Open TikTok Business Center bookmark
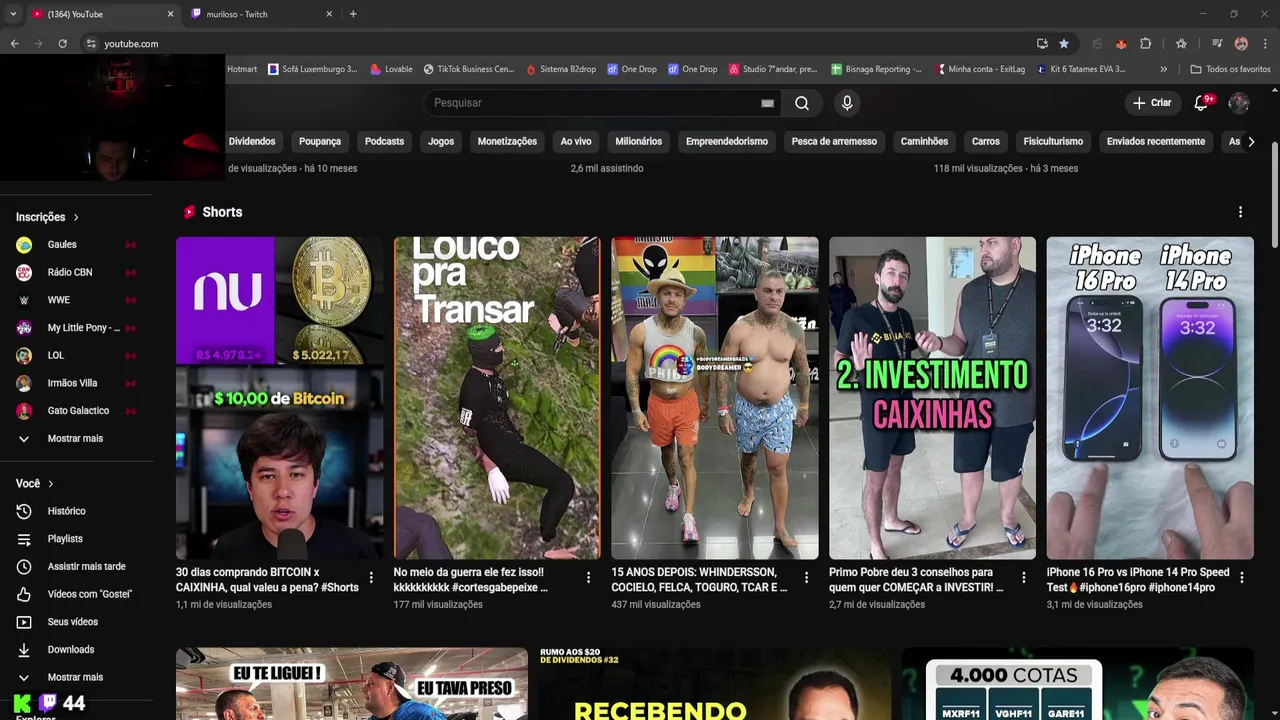The image size is (1280, 720). coord(469,69)
